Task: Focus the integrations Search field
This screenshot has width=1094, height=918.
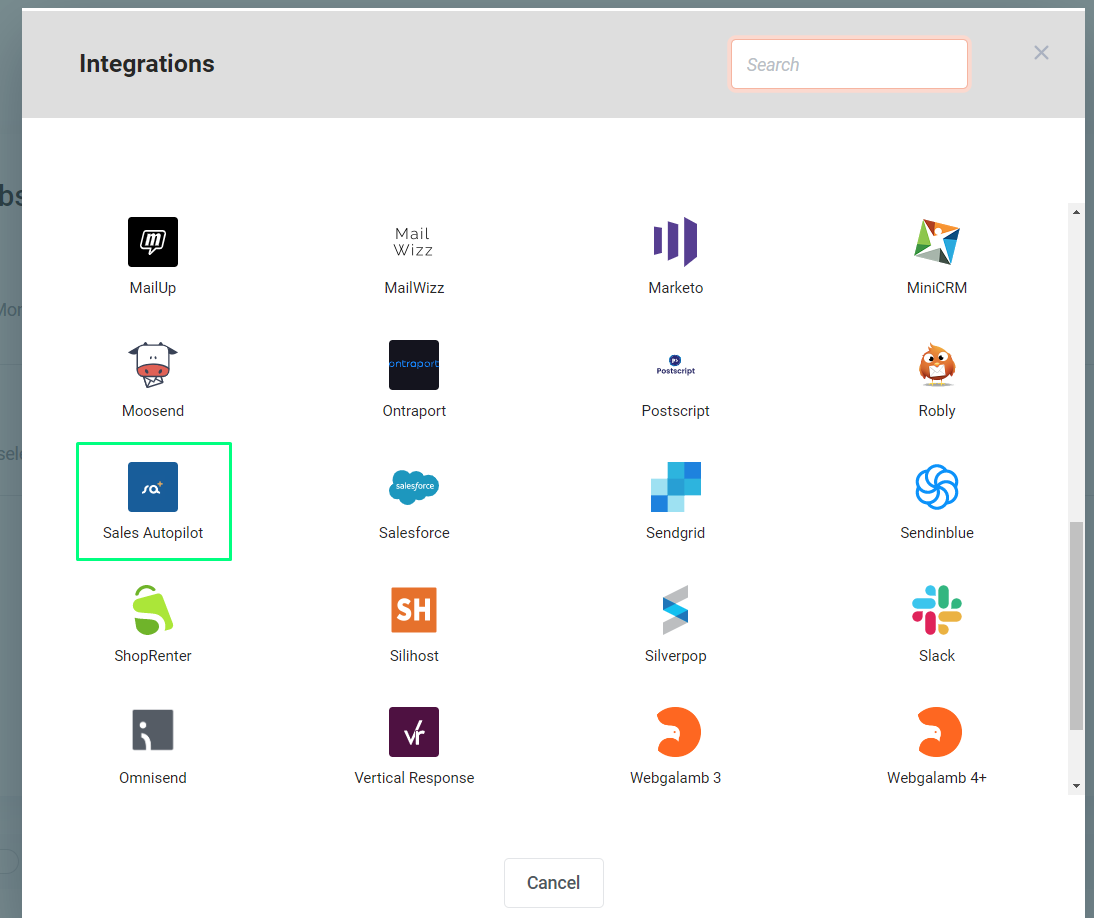Action: pos(849,64)
